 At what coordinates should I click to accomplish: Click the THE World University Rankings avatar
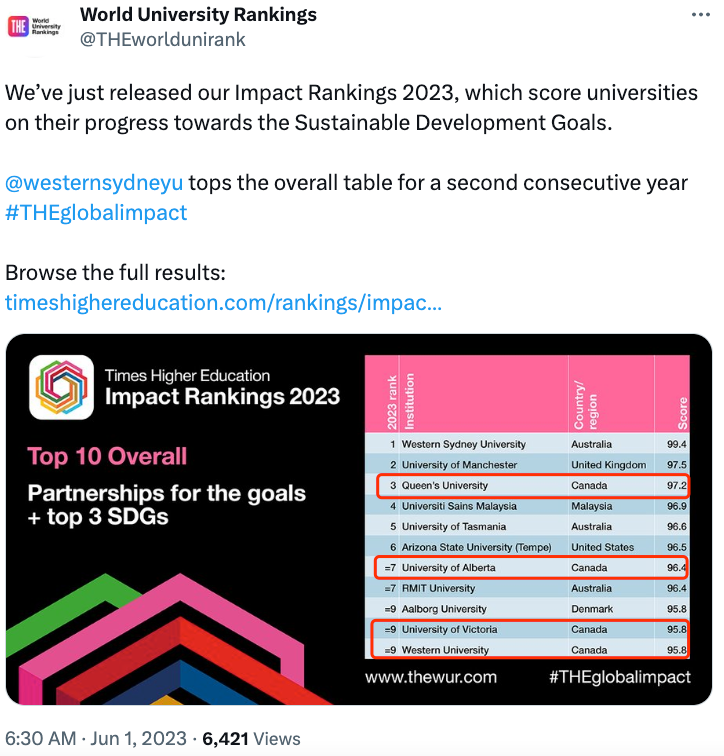[x=35, y=27]
